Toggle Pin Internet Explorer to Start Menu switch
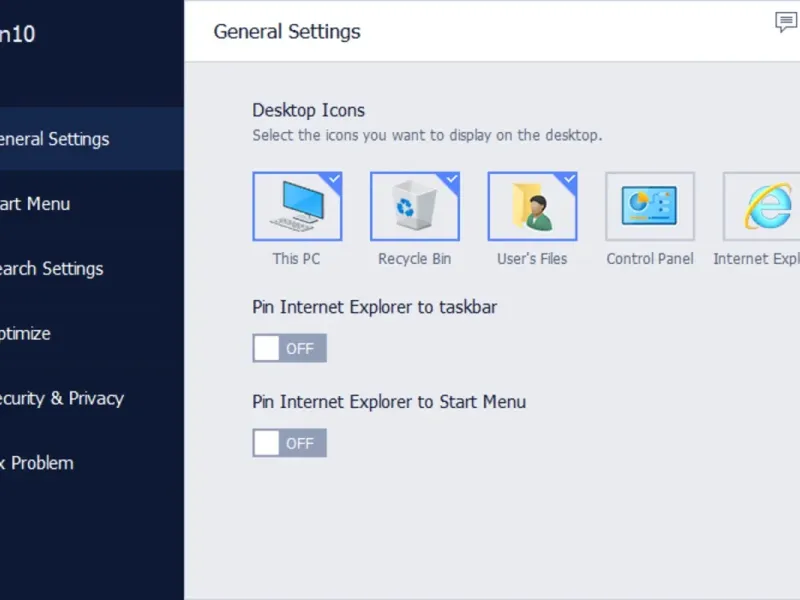800x600 pixels. (x=289, y=443)
